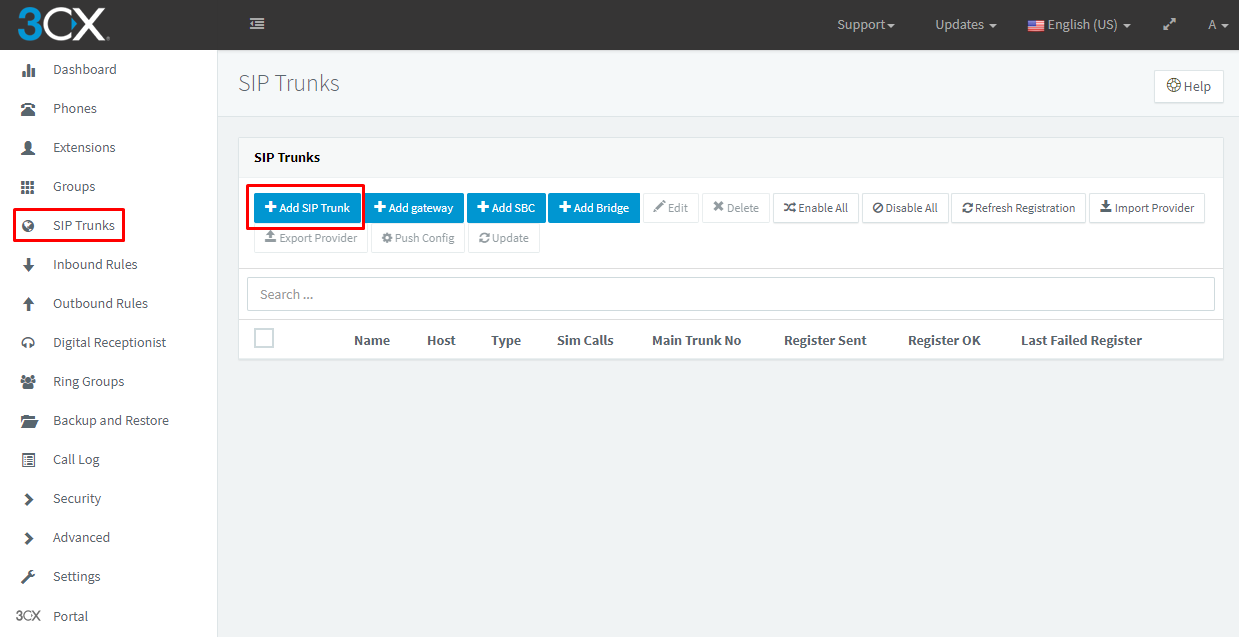Screen dimensions: 1239x637
Task: Click the Settings wrench icon
Action: pyautogui.click(x=29, y=577)
